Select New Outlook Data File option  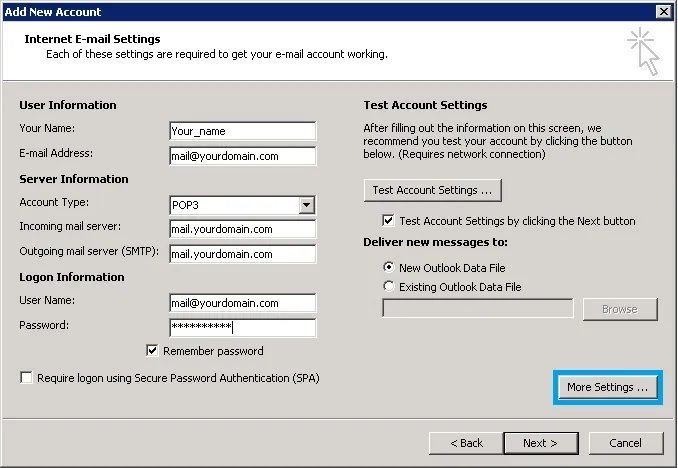(389, 268)
